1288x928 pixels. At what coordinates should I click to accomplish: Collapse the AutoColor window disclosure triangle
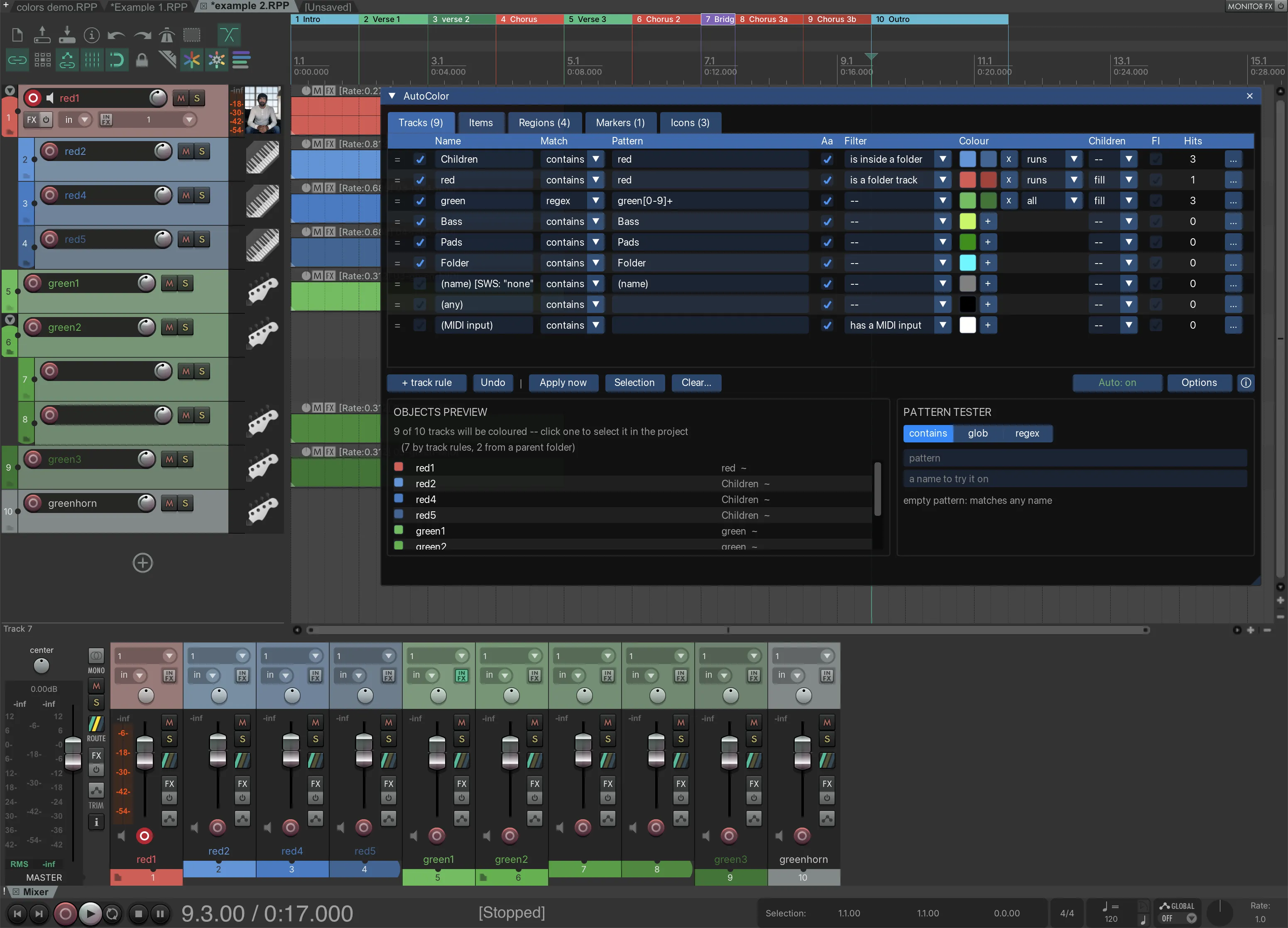[x=392, y=96]
